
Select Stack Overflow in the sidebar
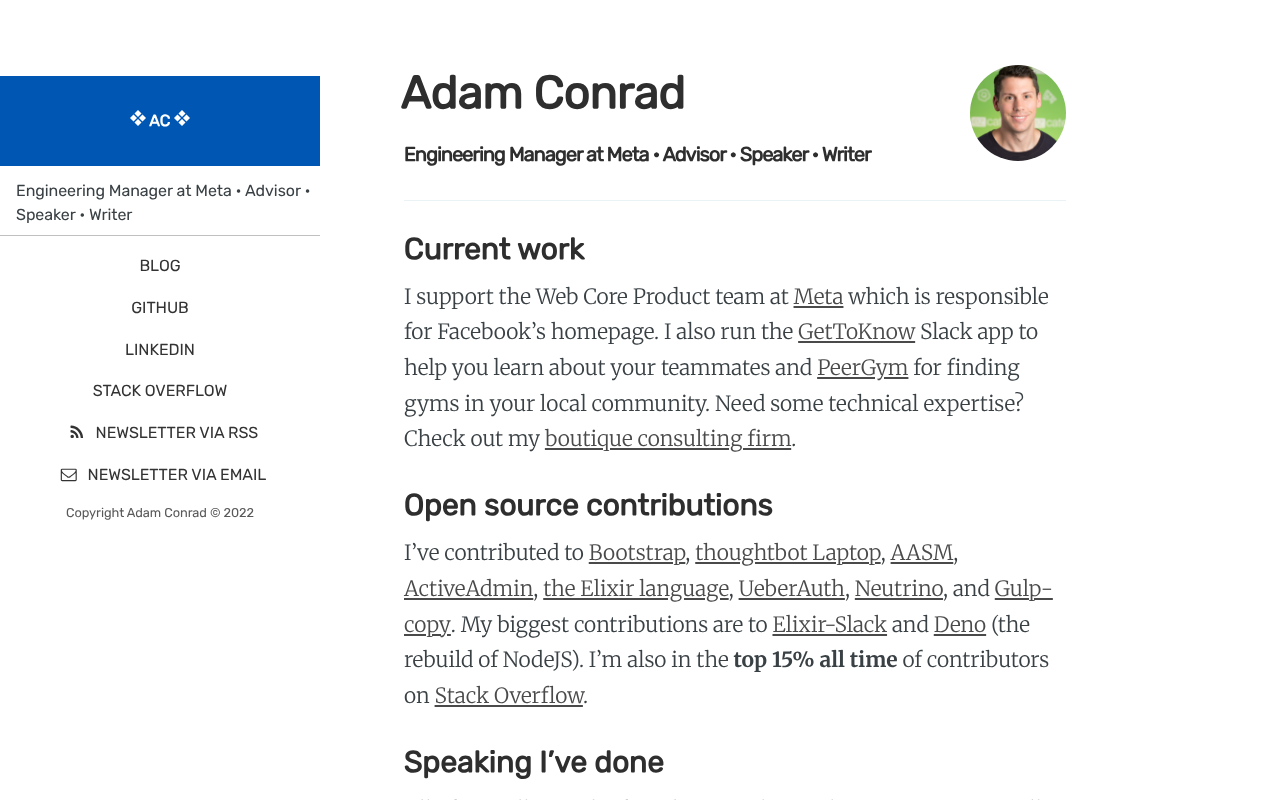tap(160, 391)
